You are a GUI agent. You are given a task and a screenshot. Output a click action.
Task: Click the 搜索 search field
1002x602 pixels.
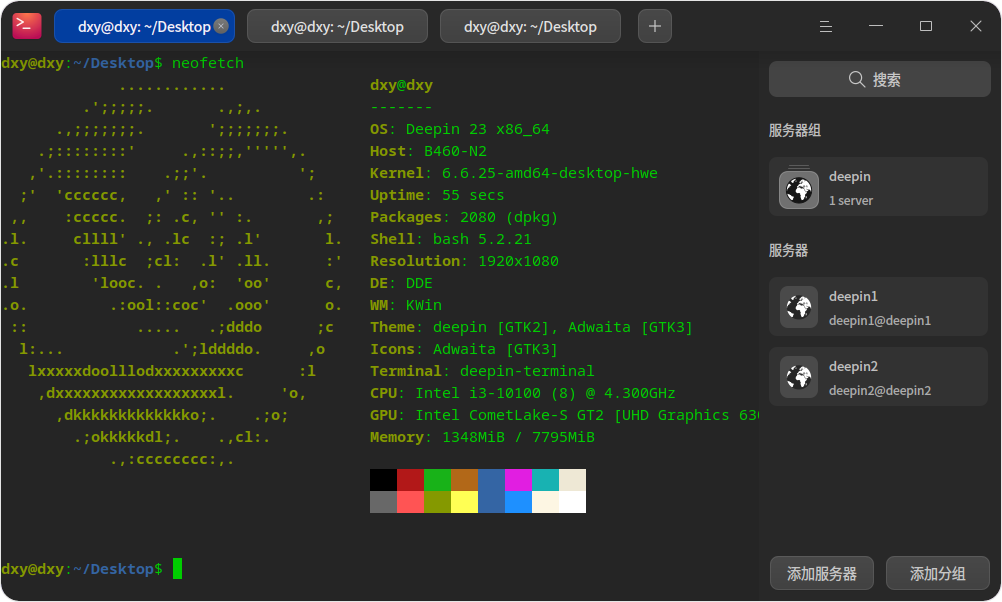(x=879, y=79)
